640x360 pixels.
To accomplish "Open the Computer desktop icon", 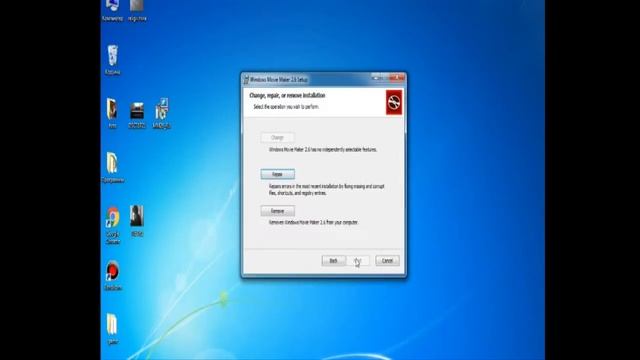I will [112, 10].
